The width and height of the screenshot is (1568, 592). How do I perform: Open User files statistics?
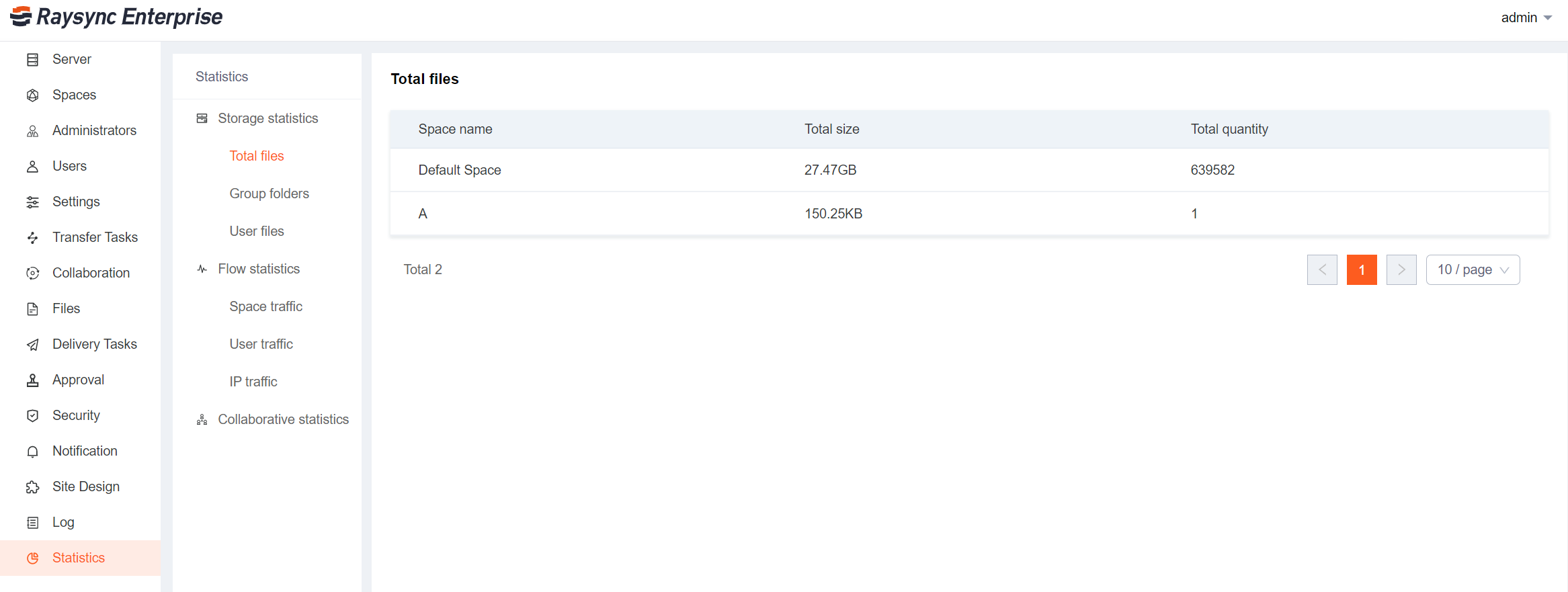click(257, 231)
